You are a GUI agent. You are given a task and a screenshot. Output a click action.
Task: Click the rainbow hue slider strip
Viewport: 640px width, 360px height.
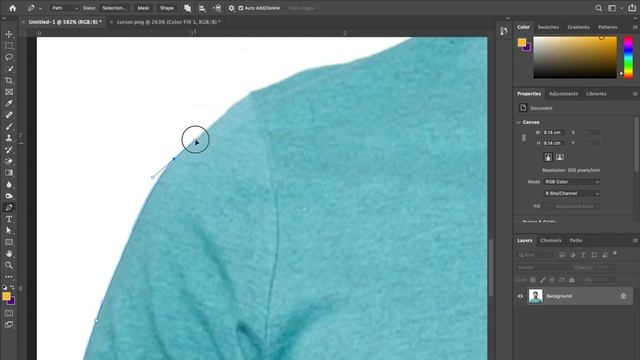point(628,57)
